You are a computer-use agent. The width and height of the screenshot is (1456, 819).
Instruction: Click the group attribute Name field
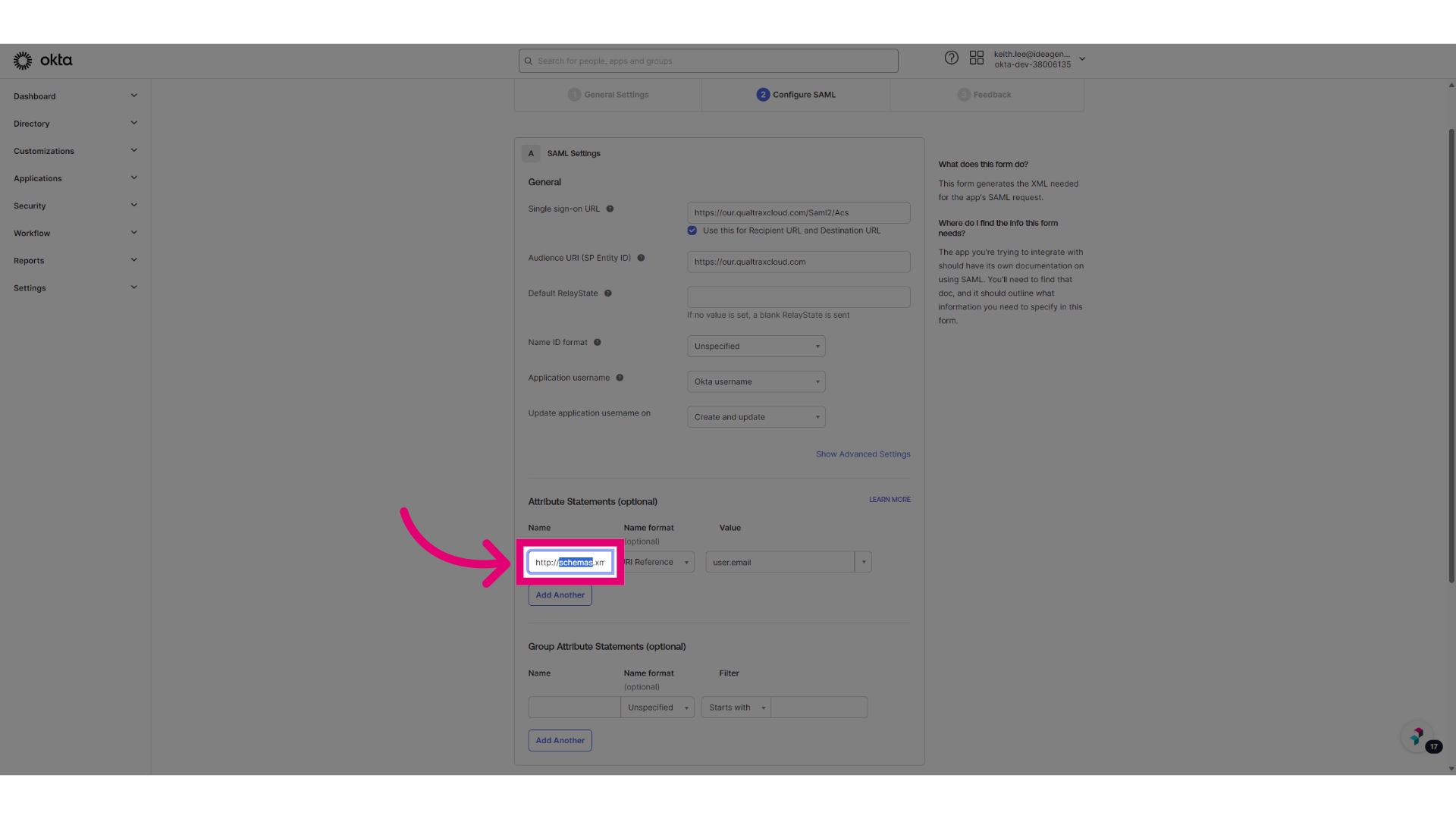574,708
